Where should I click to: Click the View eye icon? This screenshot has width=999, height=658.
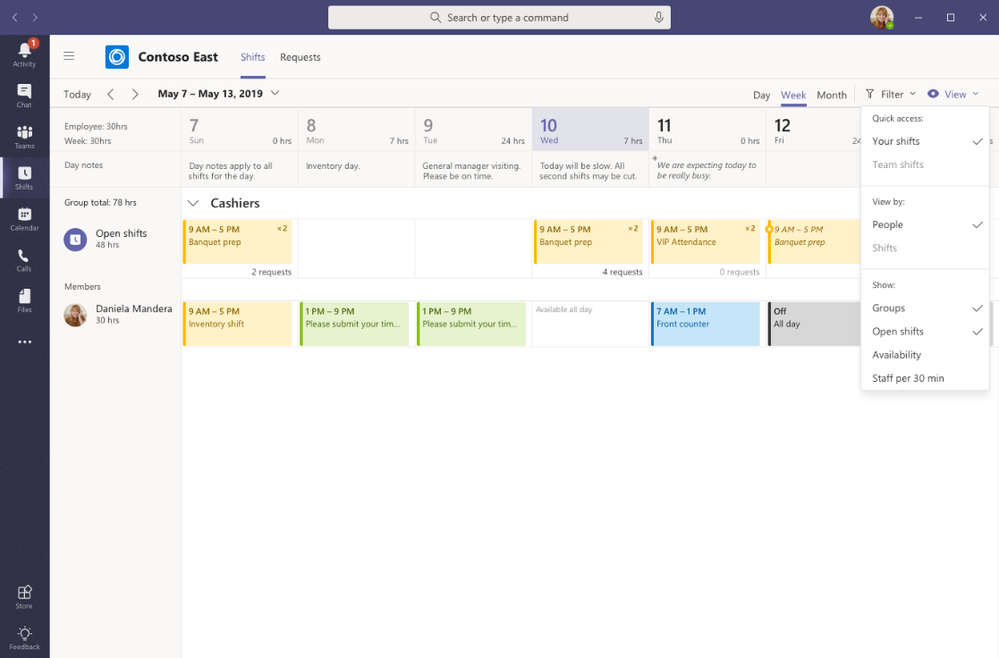pos(933,94)
